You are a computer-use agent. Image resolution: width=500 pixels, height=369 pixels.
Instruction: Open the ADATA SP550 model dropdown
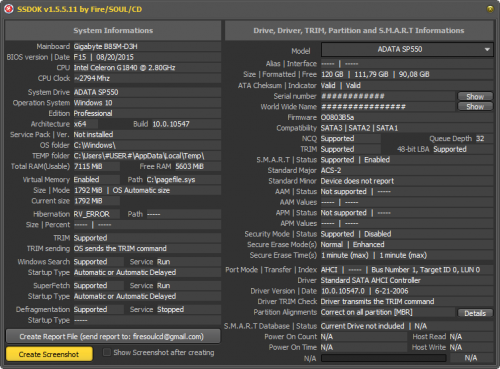(407, 50)
